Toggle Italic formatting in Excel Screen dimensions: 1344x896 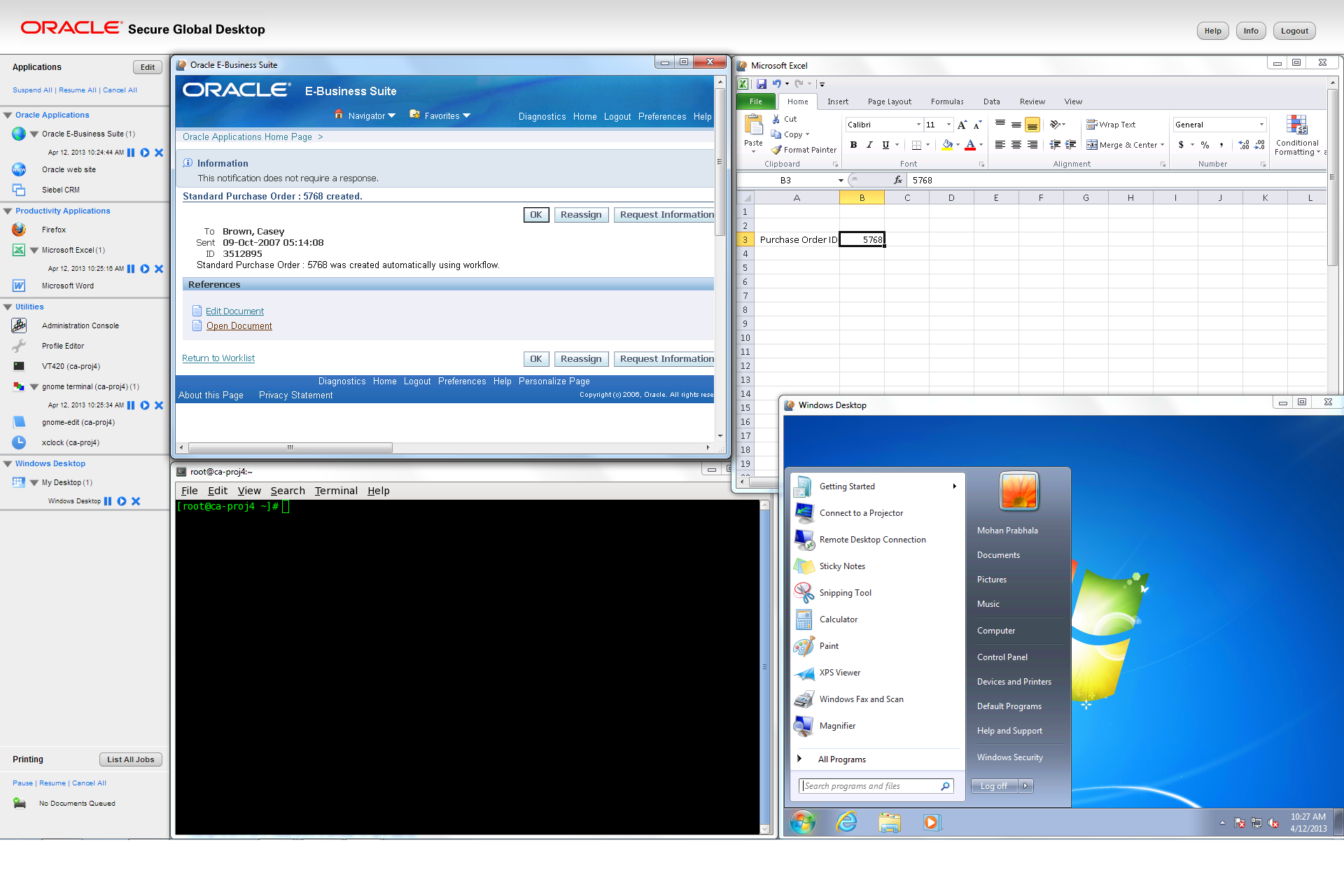869,145
